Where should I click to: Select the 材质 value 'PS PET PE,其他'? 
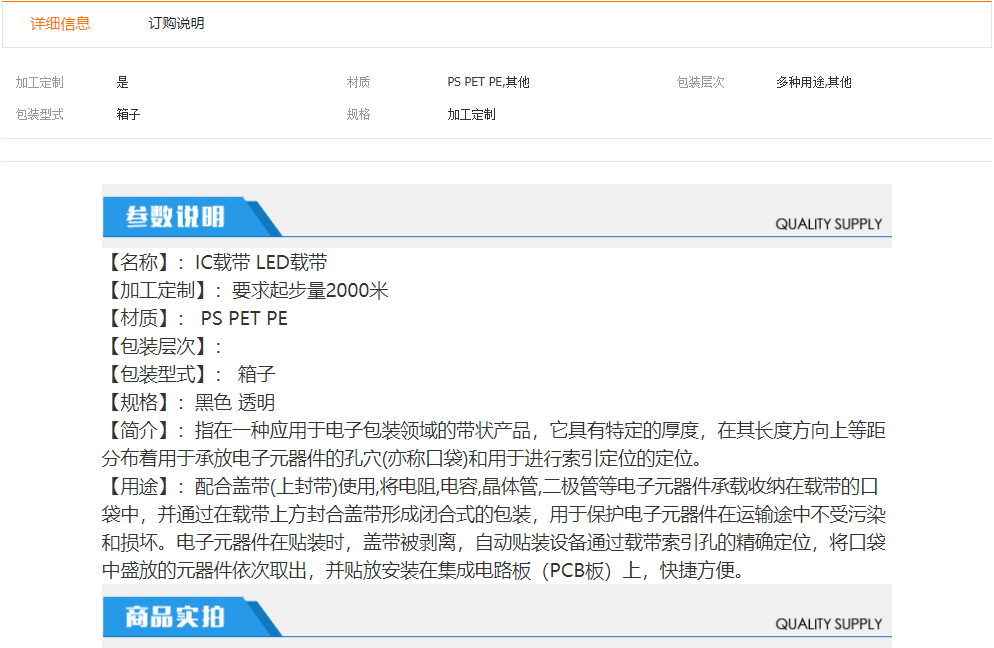[488, 82]
